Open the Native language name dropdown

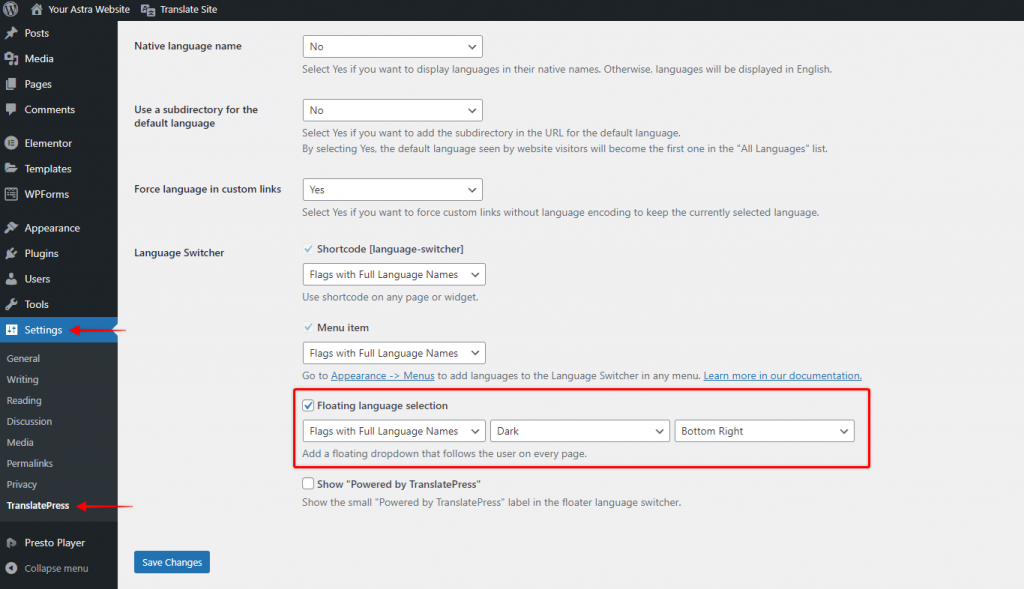[392, 46]
